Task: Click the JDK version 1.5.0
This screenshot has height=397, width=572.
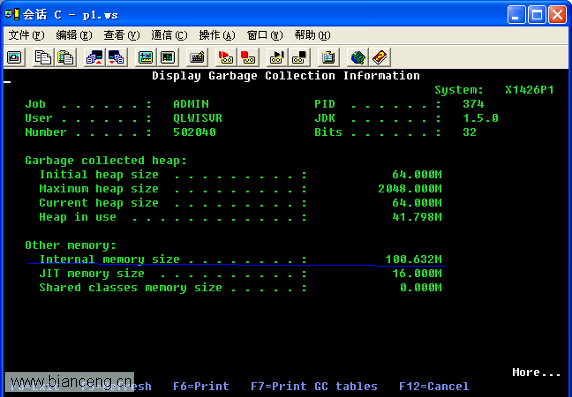Action: (480, 118)
